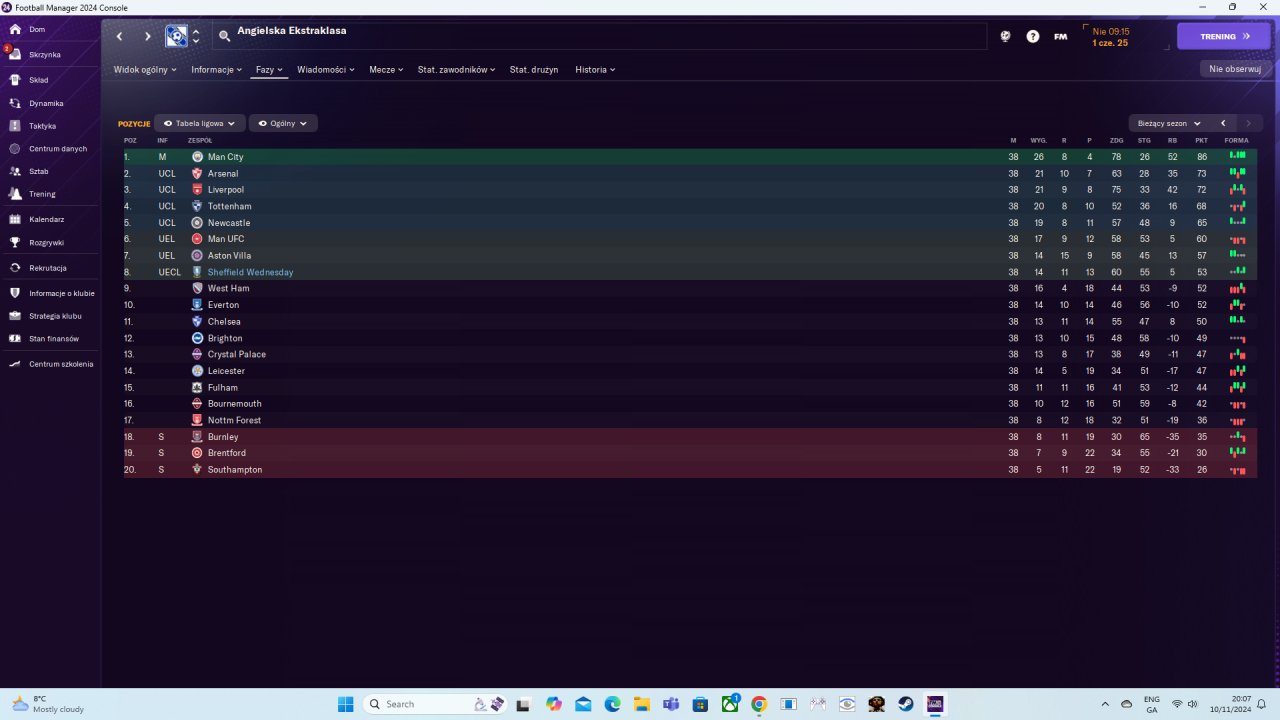Click the Nie obserwuj button
This screenshot has height=720, width=1280.
pyautogui.click(x=1235, y=69)
